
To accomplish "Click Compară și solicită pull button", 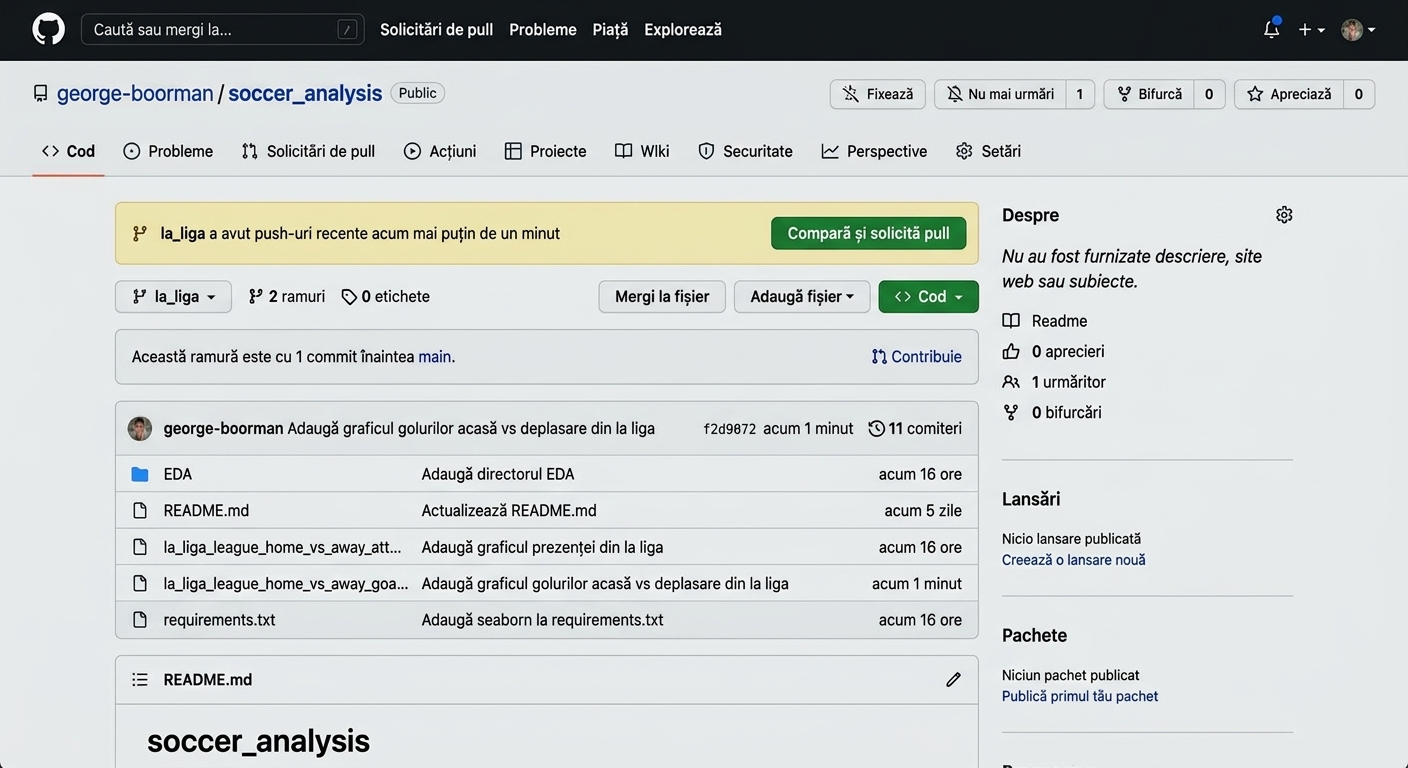I will (x=868, y=233).
